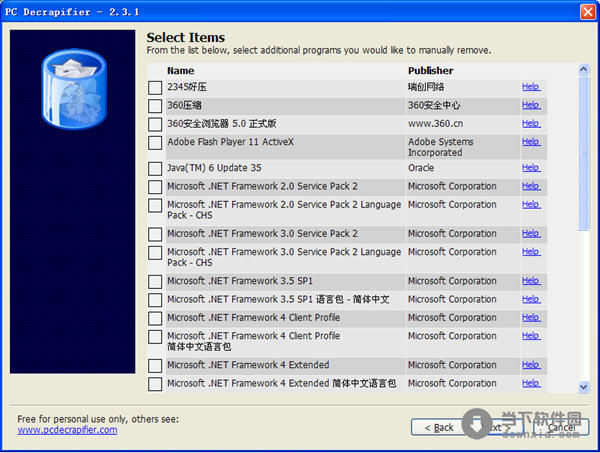Check .NET Framework 2.0 SP2 Language Pack CHS box
This screenshot has height=453, width=600.
pyautogui.click(x=155, y=205)
